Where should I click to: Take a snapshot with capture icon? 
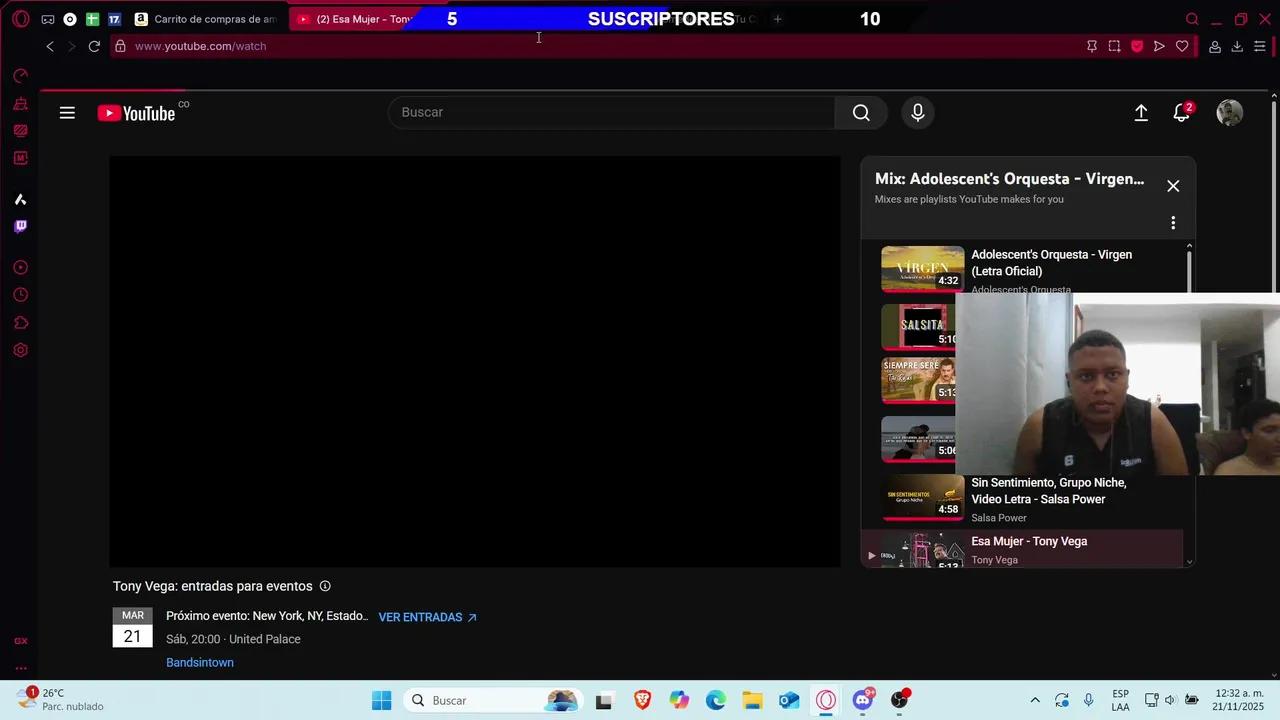1114,46
